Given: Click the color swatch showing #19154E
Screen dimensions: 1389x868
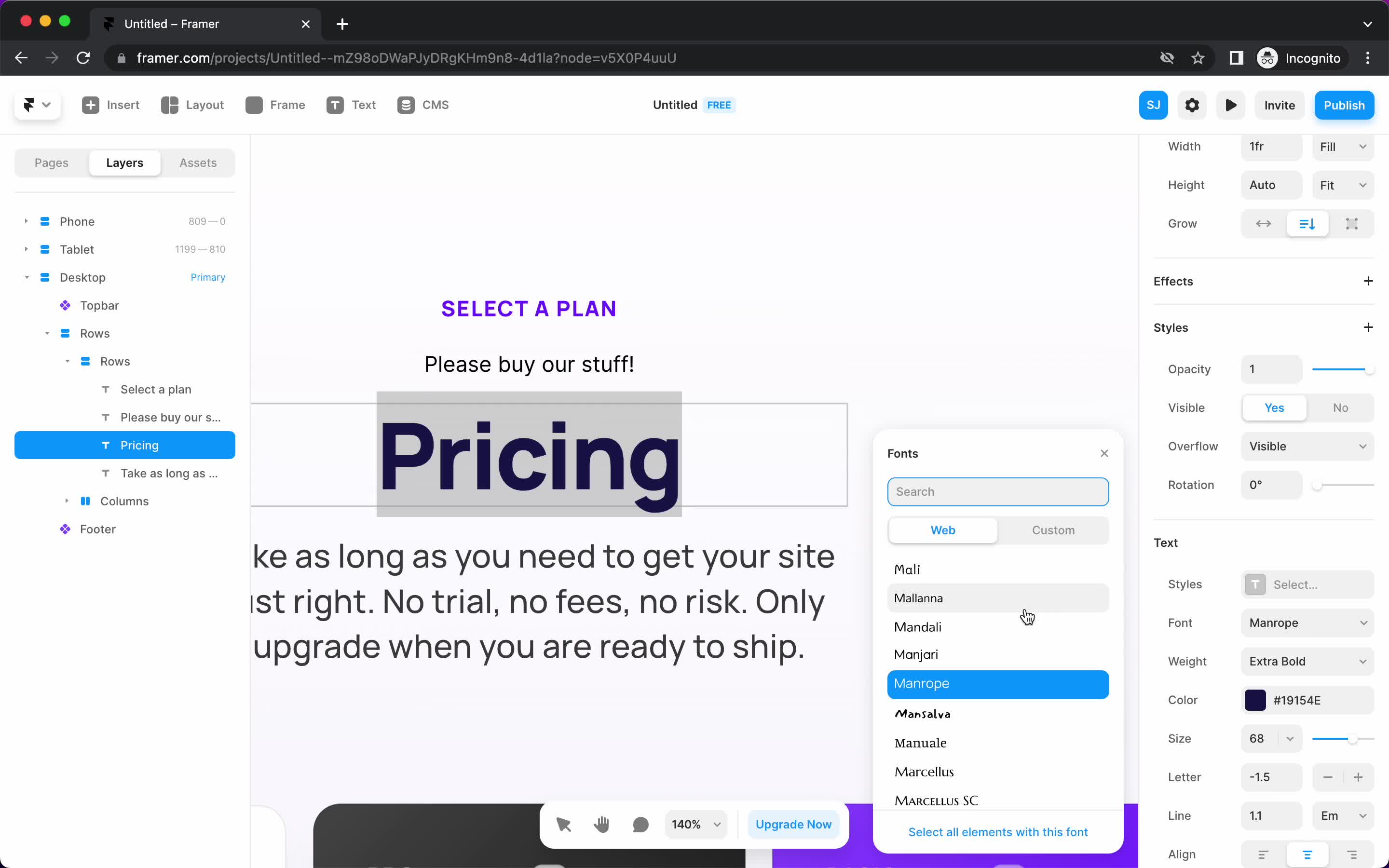Looking at the screenshot, I should coord(1255,699).
